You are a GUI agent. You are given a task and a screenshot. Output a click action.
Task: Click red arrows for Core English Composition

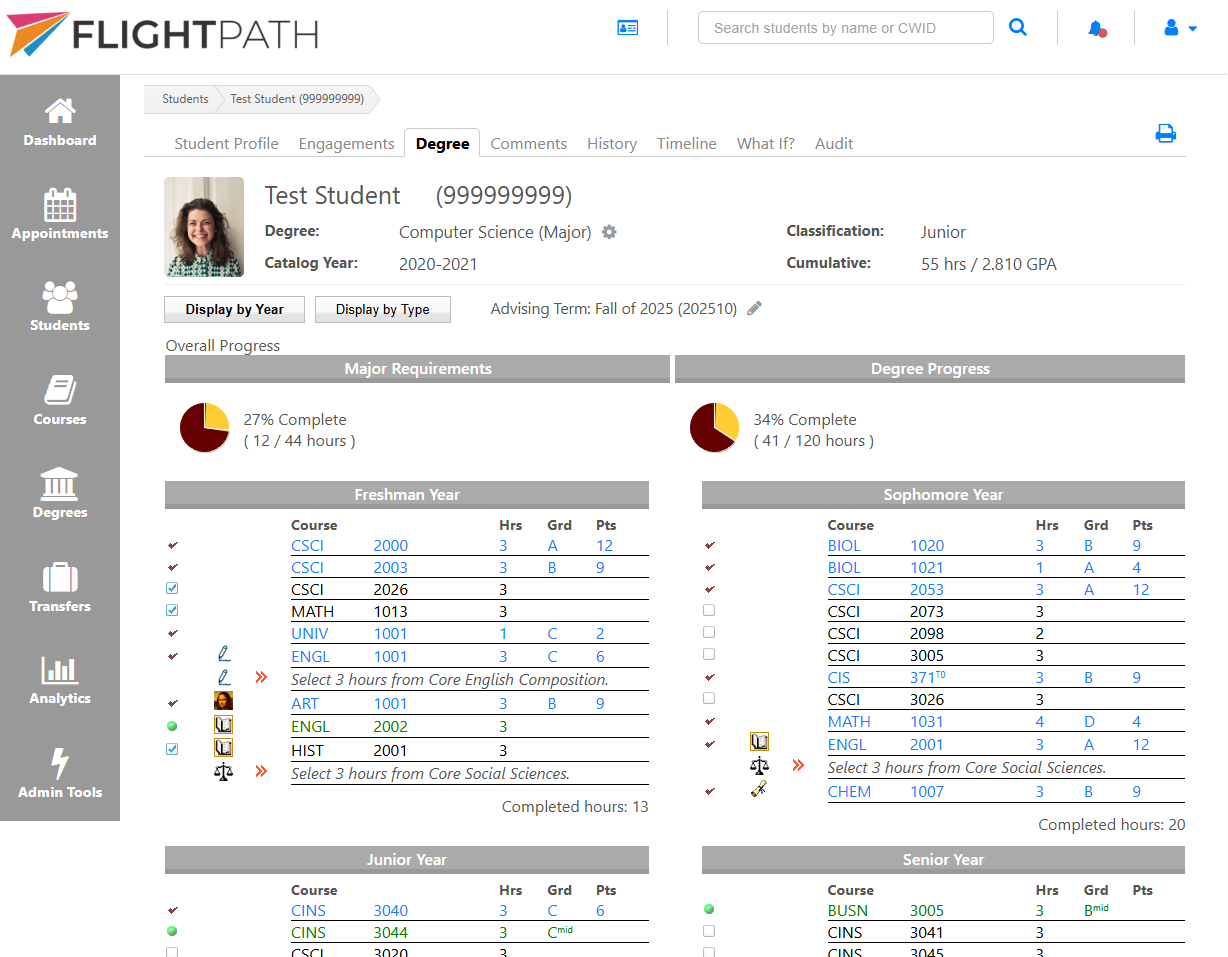click(262, 678)
